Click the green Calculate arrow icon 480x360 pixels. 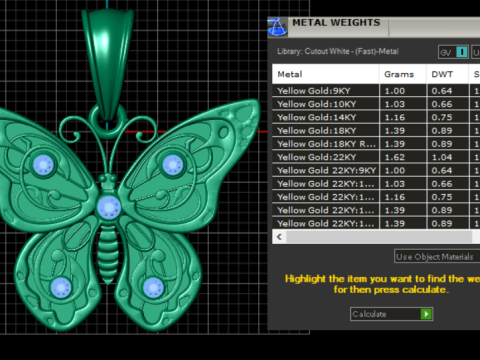[x=426, y=314]
